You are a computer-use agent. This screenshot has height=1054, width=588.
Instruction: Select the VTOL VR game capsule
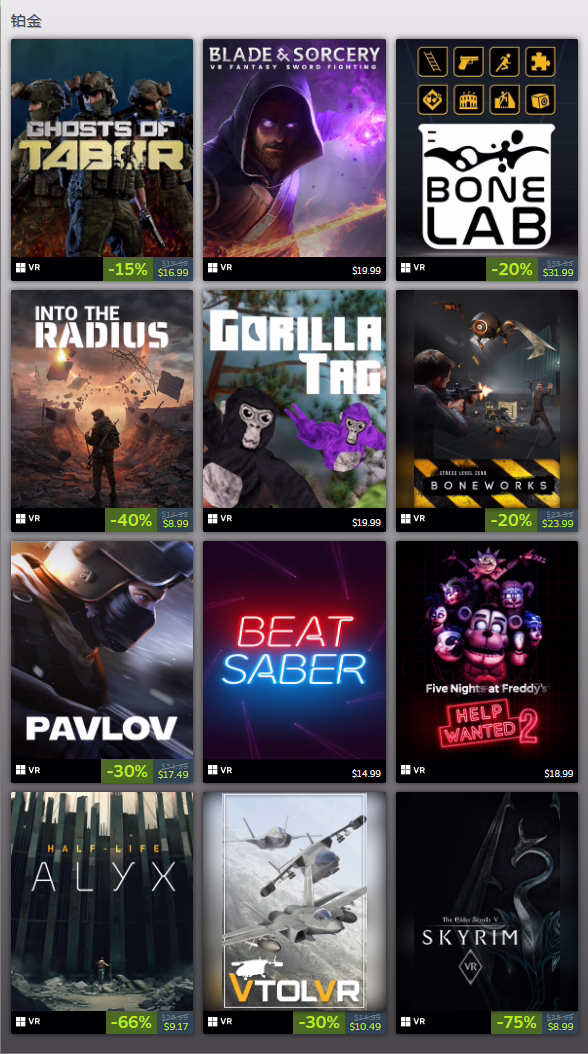(294, 901)
